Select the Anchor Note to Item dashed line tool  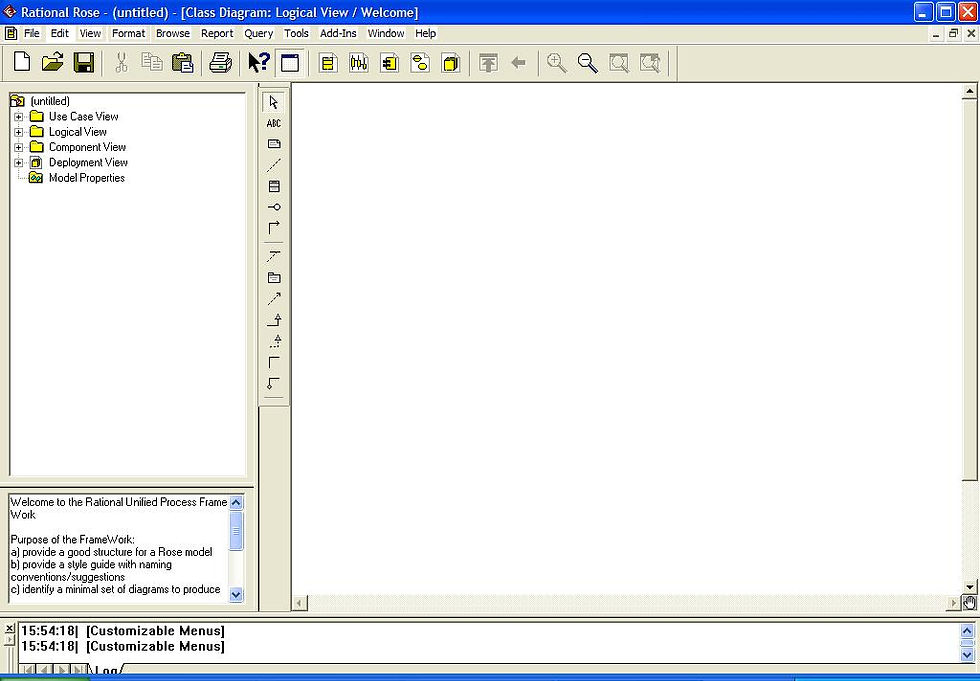pos(274,166)
